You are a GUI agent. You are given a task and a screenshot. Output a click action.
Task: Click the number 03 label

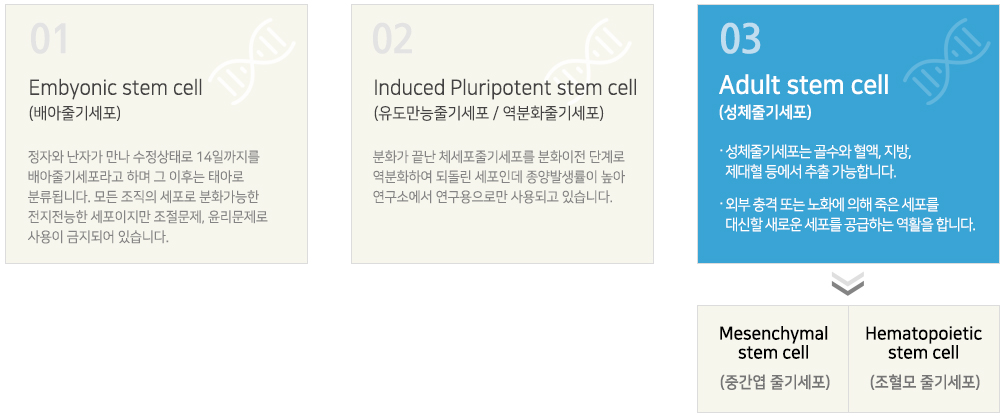coord(740,39)
